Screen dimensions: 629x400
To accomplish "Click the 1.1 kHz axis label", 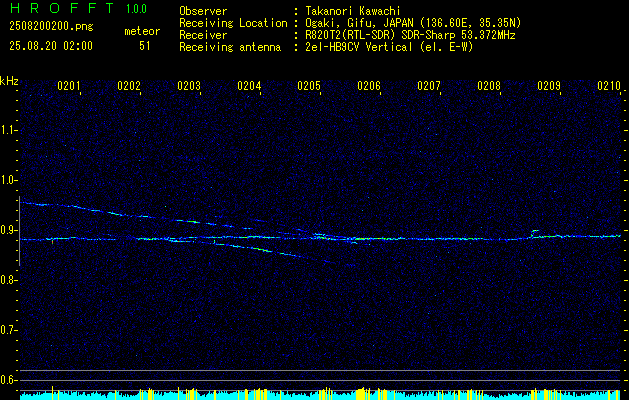I will [x=8, y=130].
